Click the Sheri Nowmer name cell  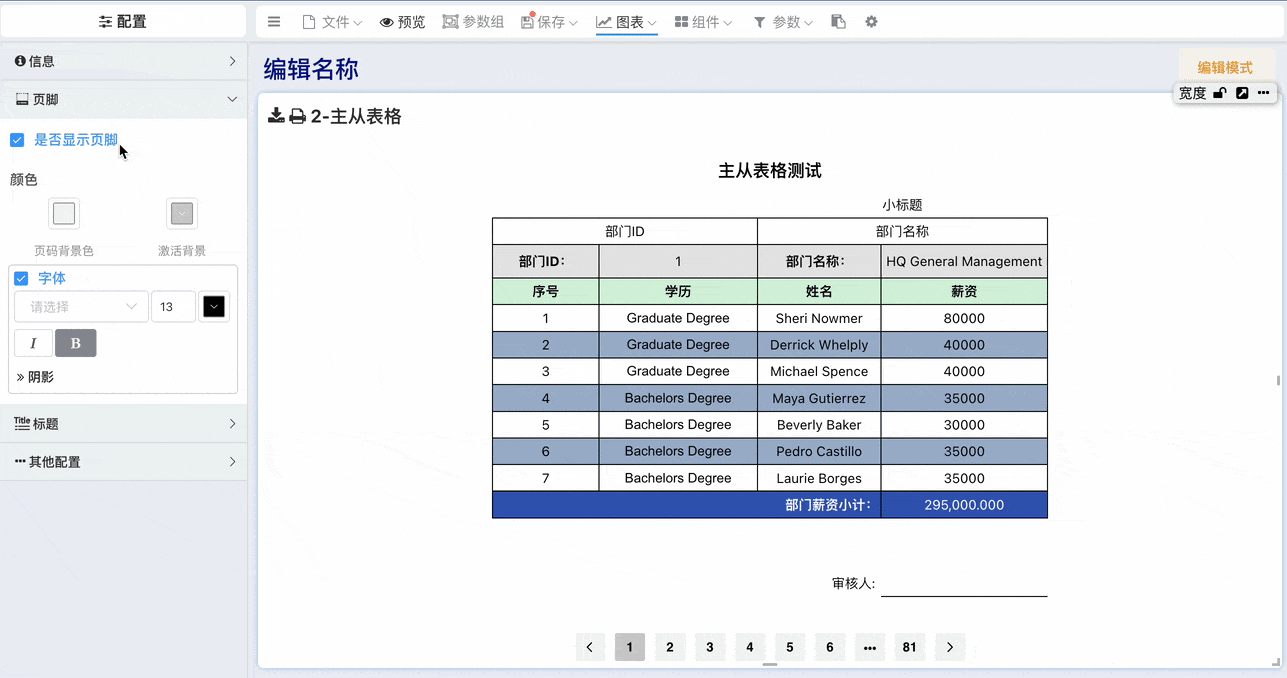click(x=819, y=318)
